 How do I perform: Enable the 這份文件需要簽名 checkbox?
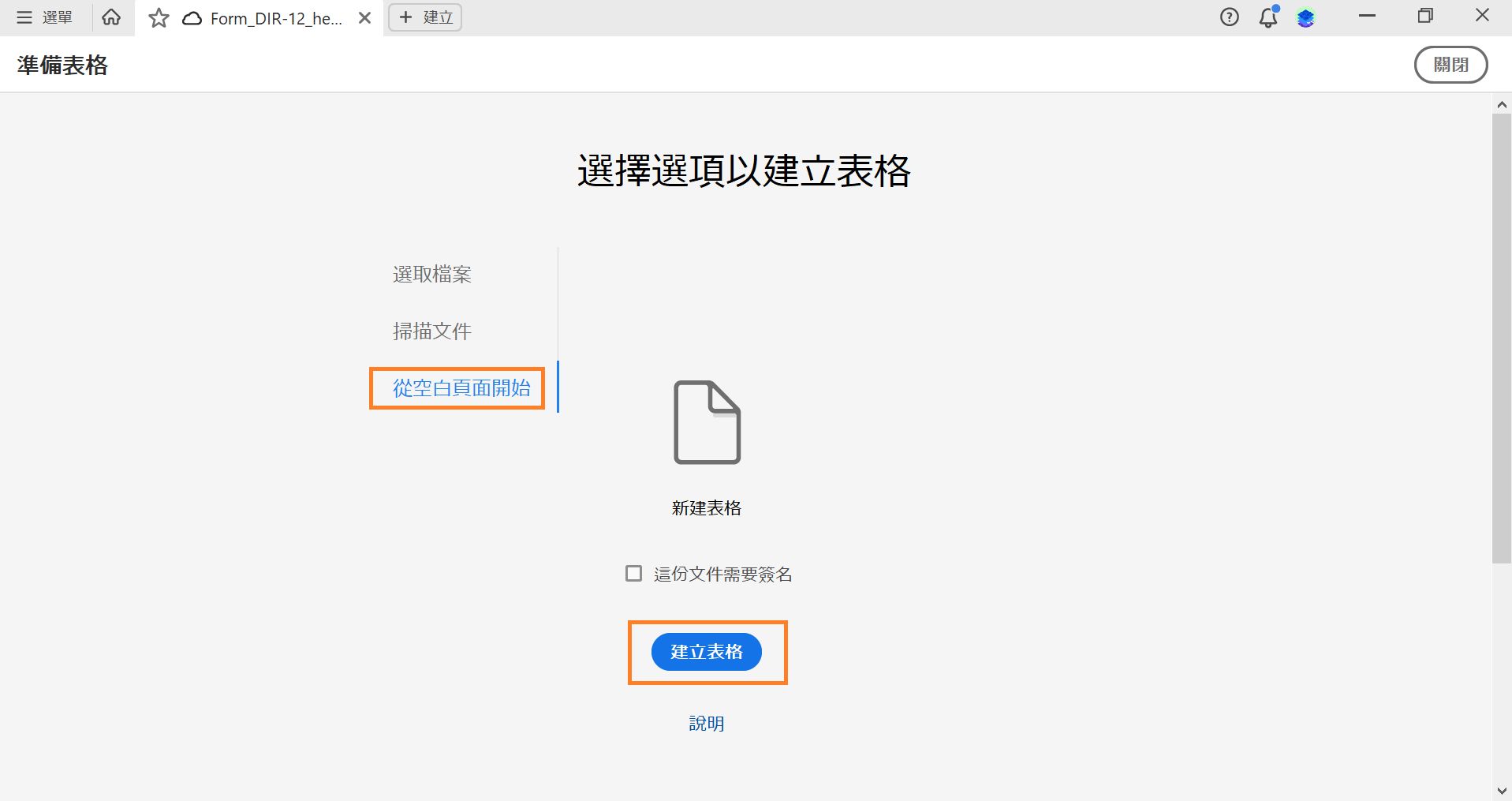[633, 574]
